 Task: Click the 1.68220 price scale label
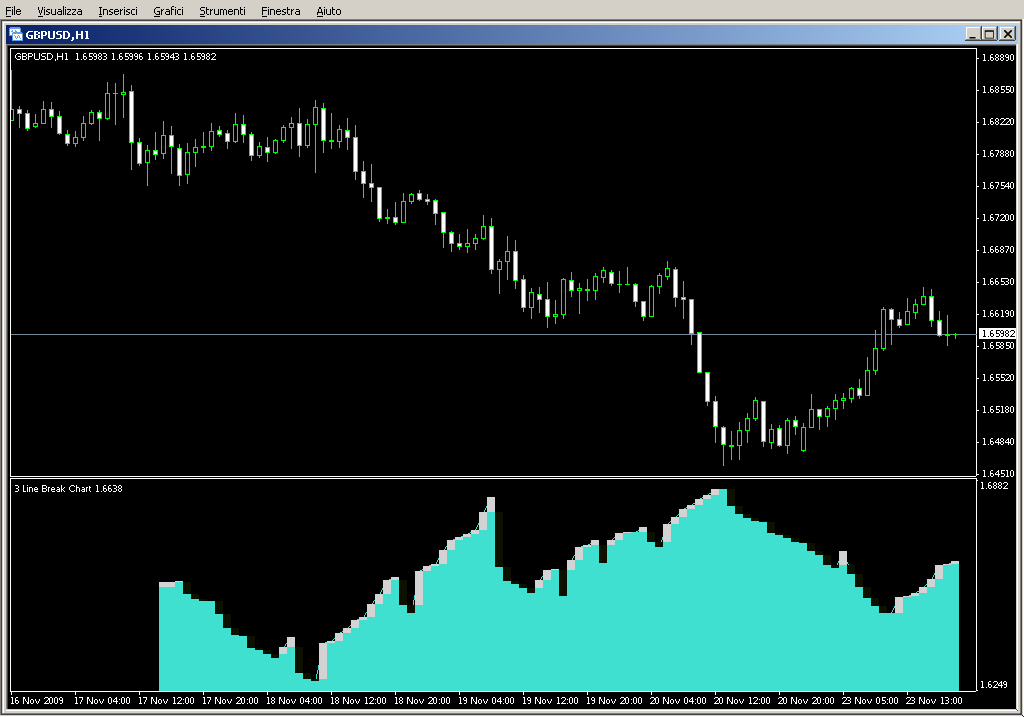[999, 121]
